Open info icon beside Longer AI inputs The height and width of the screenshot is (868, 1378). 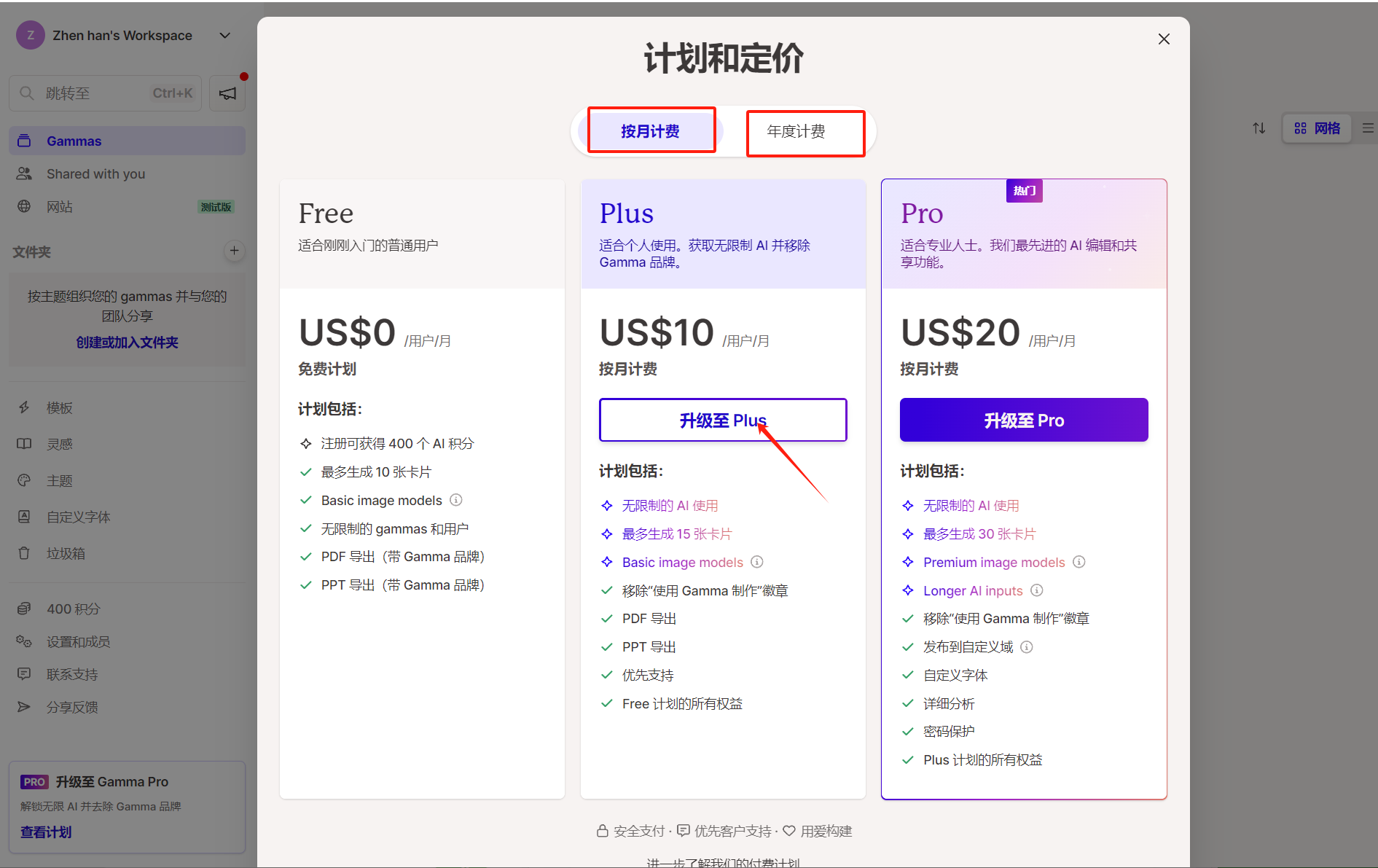click(x=1037, y=590)
